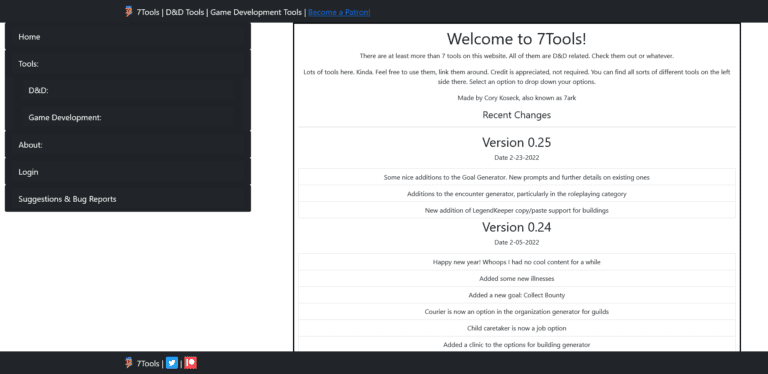Select the Happy new year changelog row
This screenshot has width=768, height=374.
(517, 262)
